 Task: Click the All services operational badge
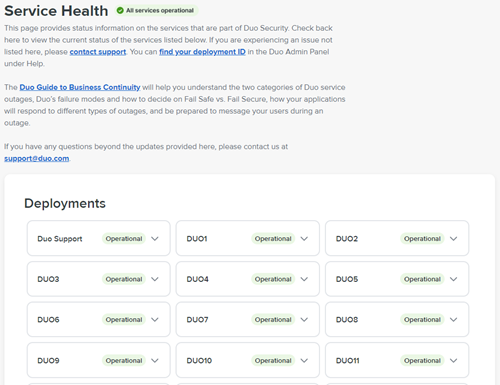click(x=156, y=11)
